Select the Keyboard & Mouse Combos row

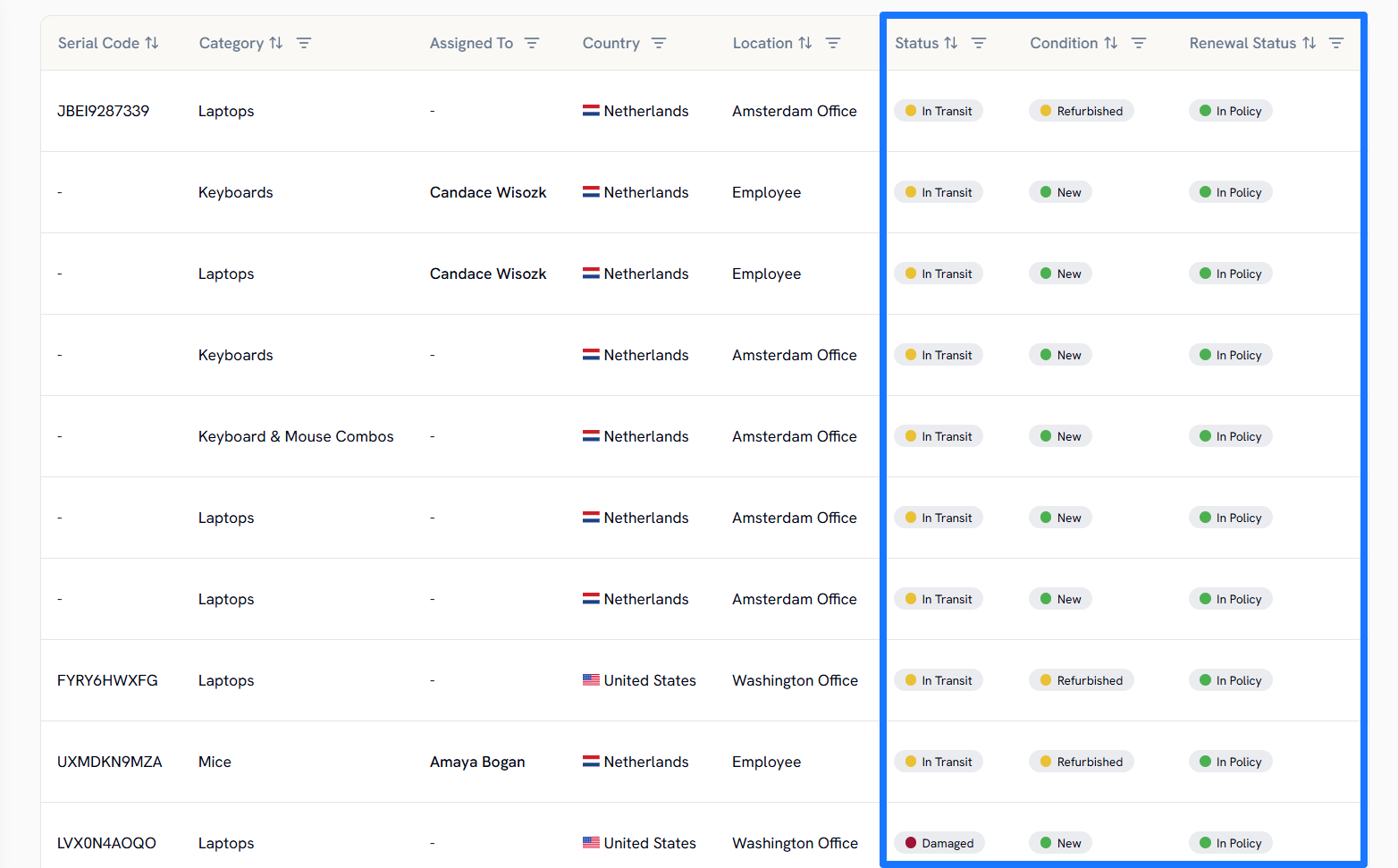click(296, 436)
